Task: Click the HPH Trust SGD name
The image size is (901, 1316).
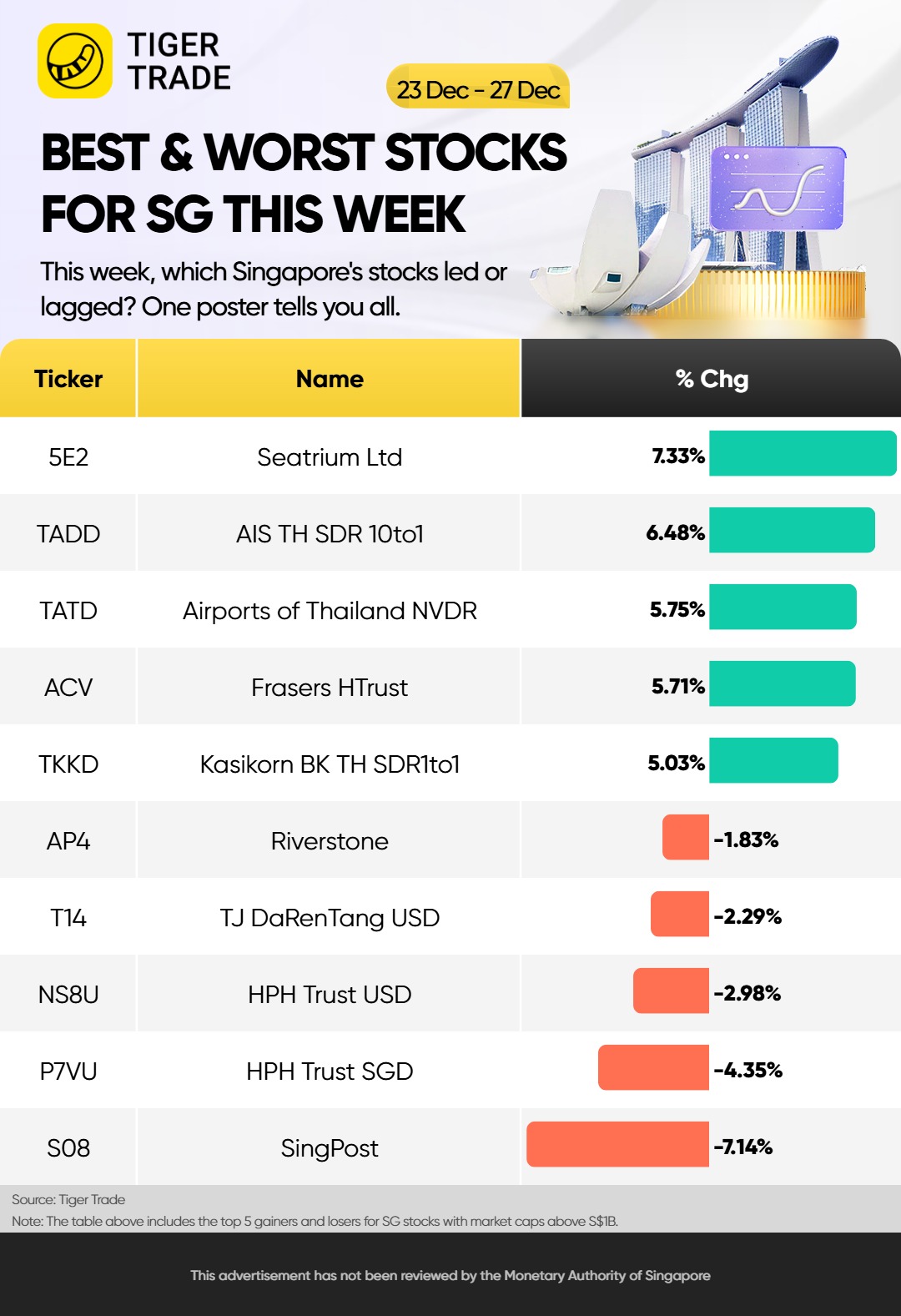Action: [x=330, y=1071]
